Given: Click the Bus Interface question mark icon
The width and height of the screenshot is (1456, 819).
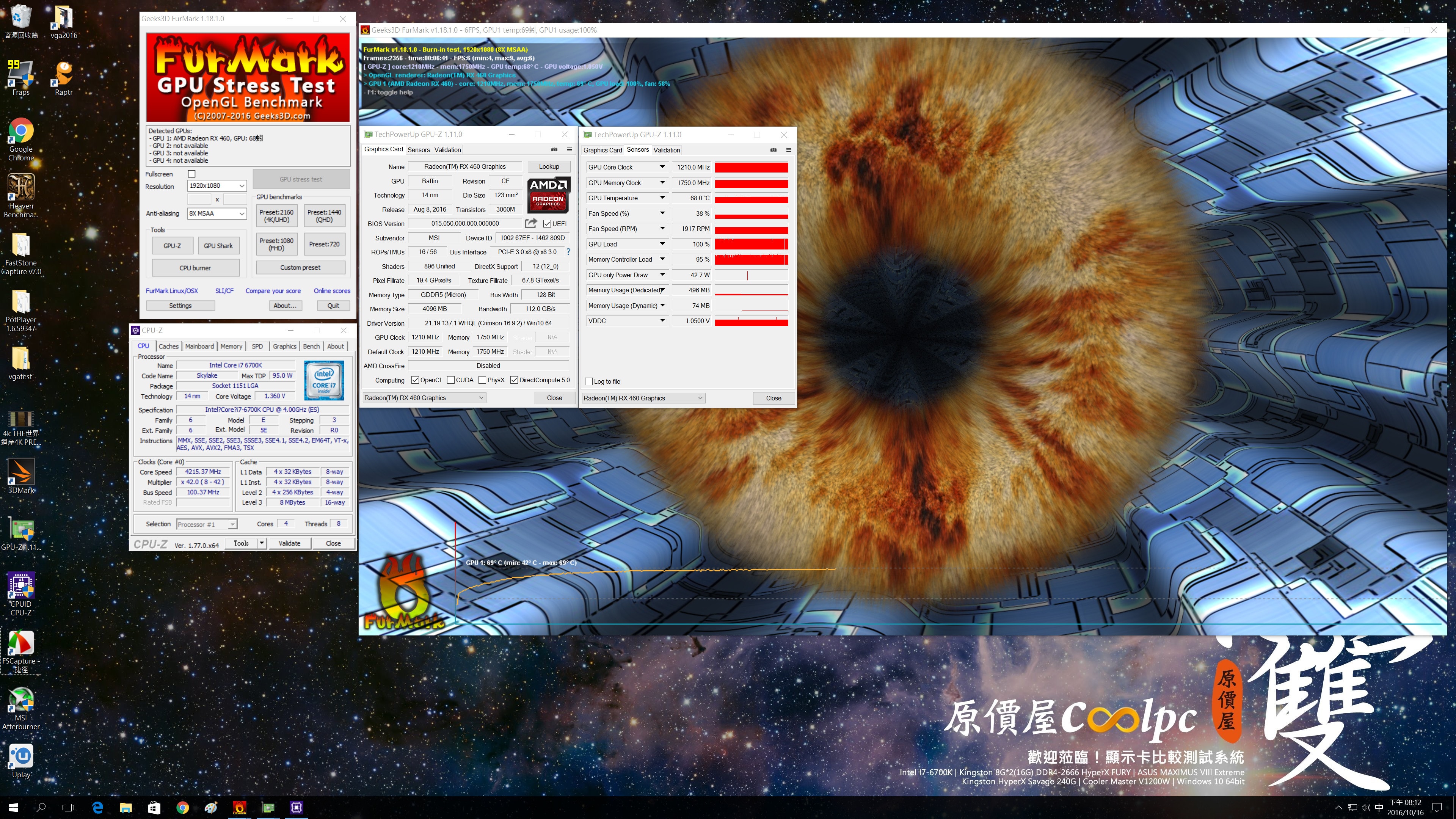Looking at the screenshot, I should 568,252.
